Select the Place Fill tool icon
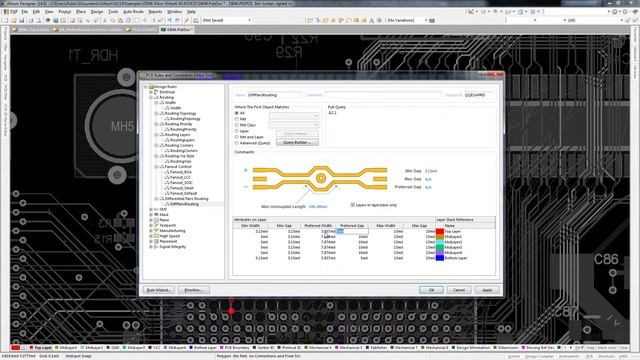This screenshot has width=640, height=360. [x=356, y=20]
